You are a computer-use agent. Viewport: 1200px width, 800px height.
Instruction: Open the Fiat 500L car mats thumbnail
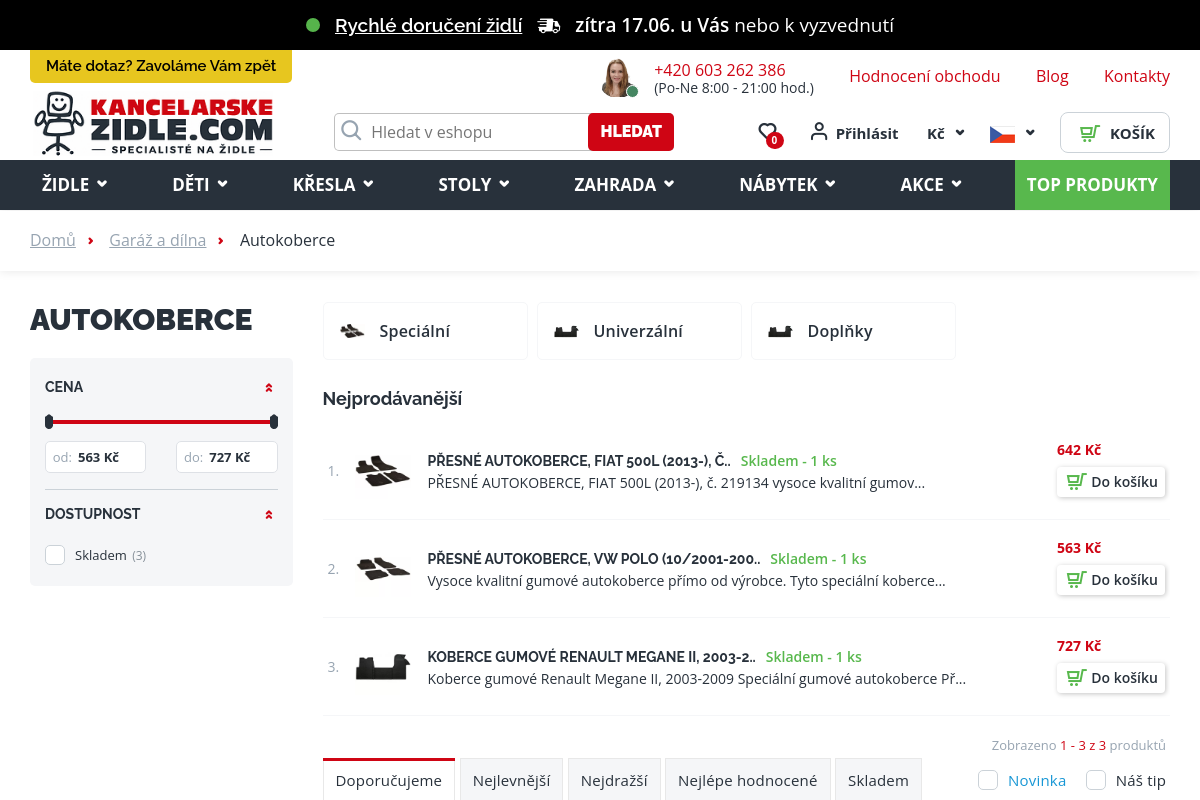pyautogui.click(x=383, y=471)
